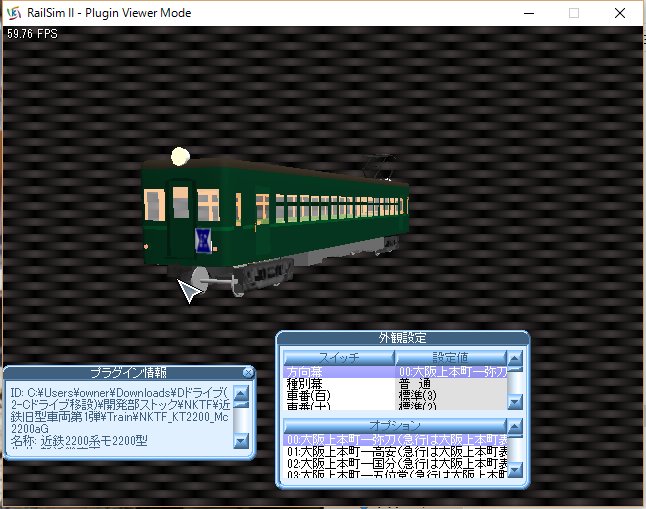Click the train's round headlight
Viewport: 646px width, 509px height.
point(180,157)
